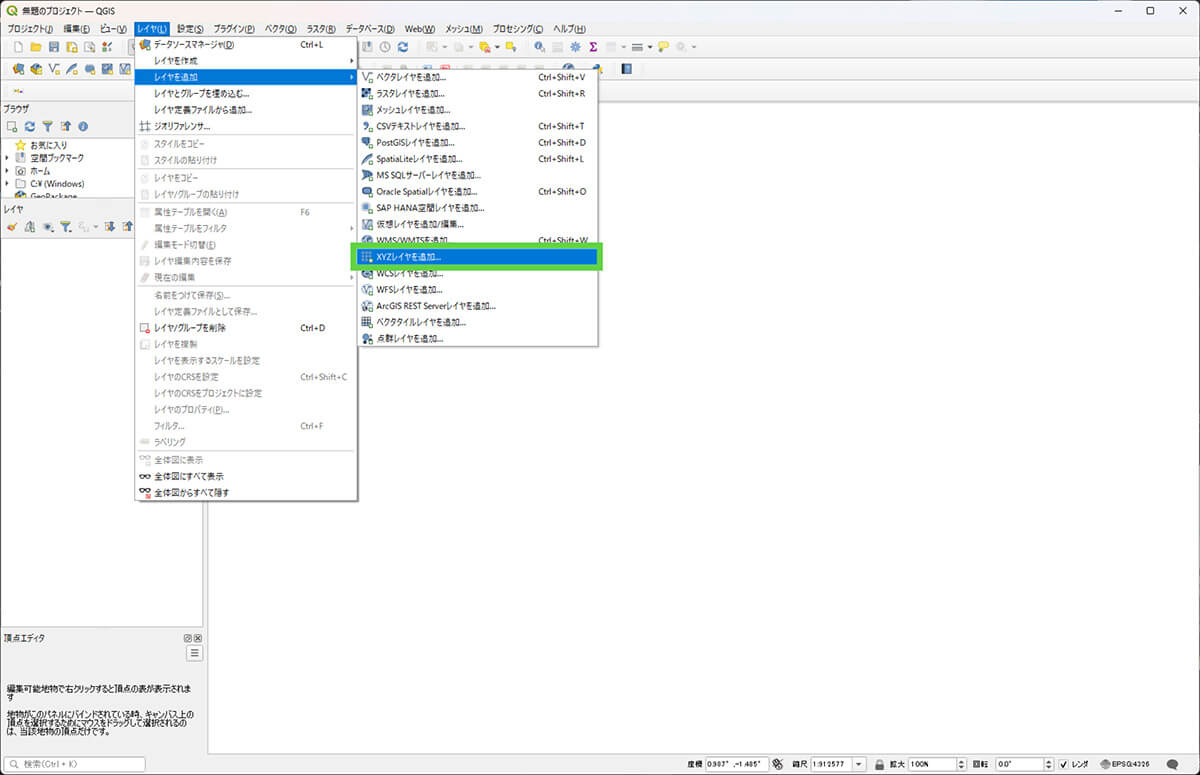The width and height of the screenshot is (1200, 775).
Task: Click データソースマネージャ(D) in the Layer menu
Action: click(x=246, y=44)
